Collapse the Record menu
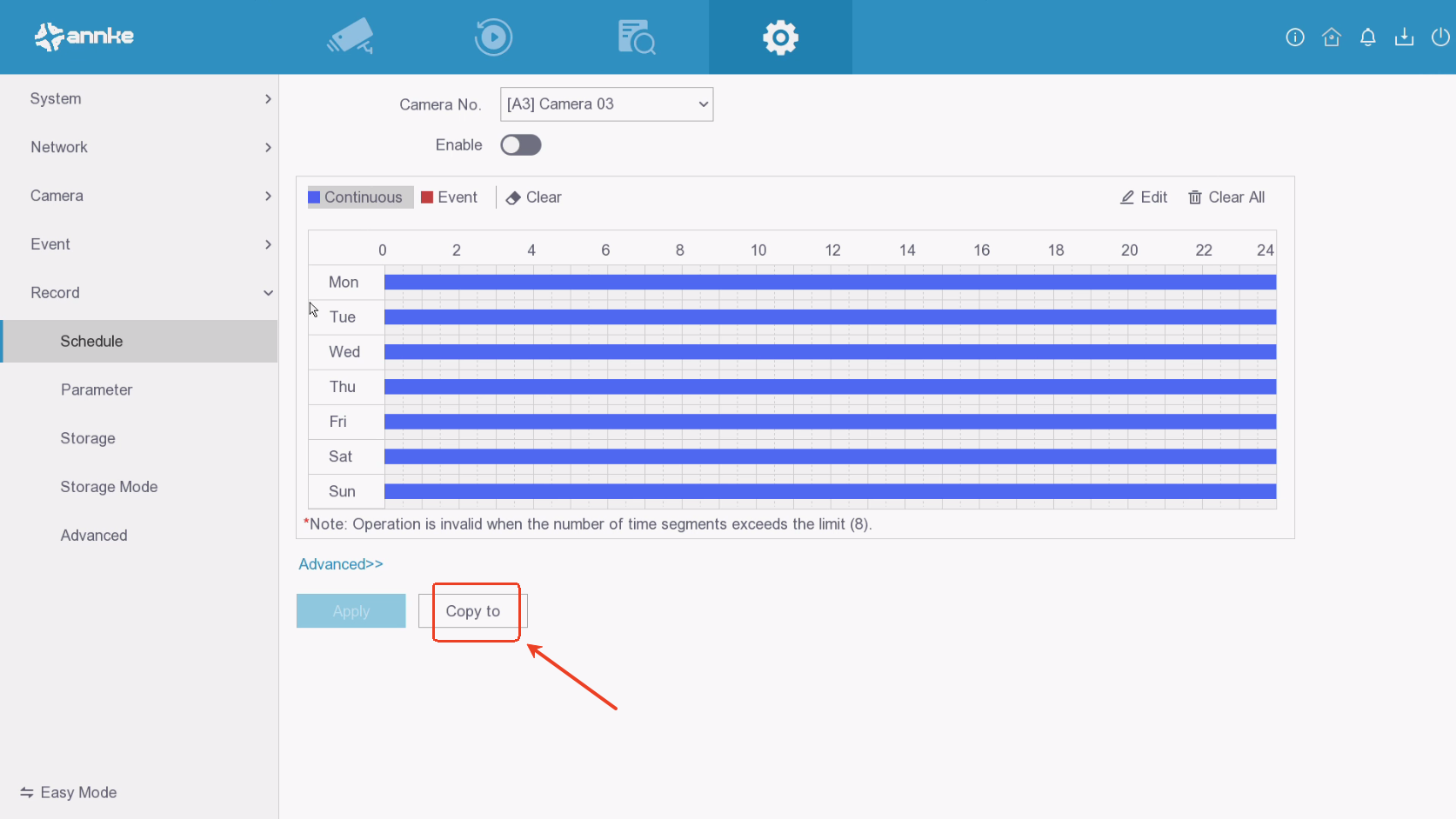 pyautogui.click(x=139, y=293)
